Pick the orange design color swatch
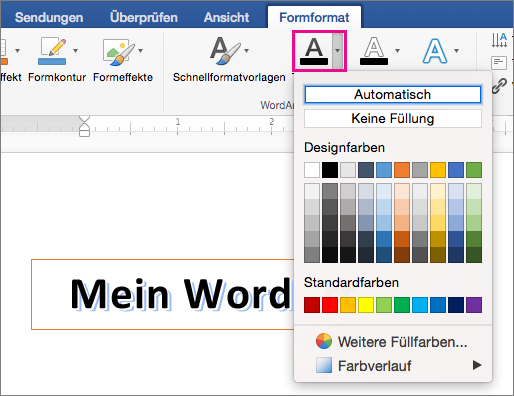Image resolution: width=514 pixels, height=396 pixels. tap(402, 170)
